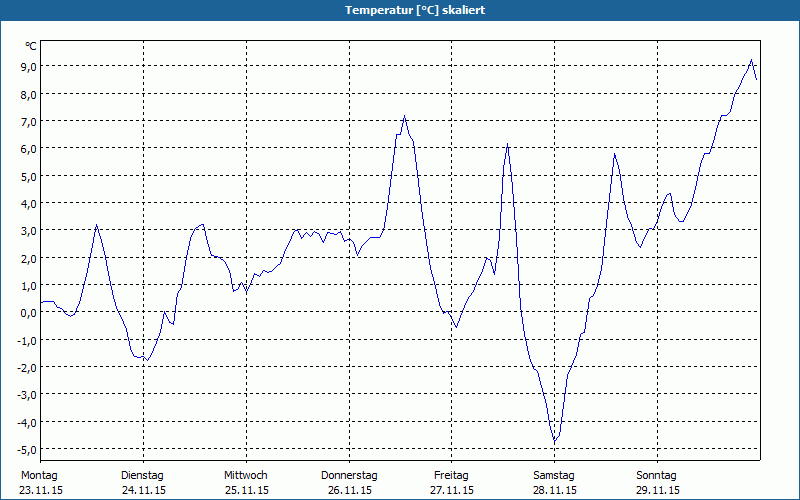Click the date 29.11.15
The image size is (800, 500).
coord(658,490)
